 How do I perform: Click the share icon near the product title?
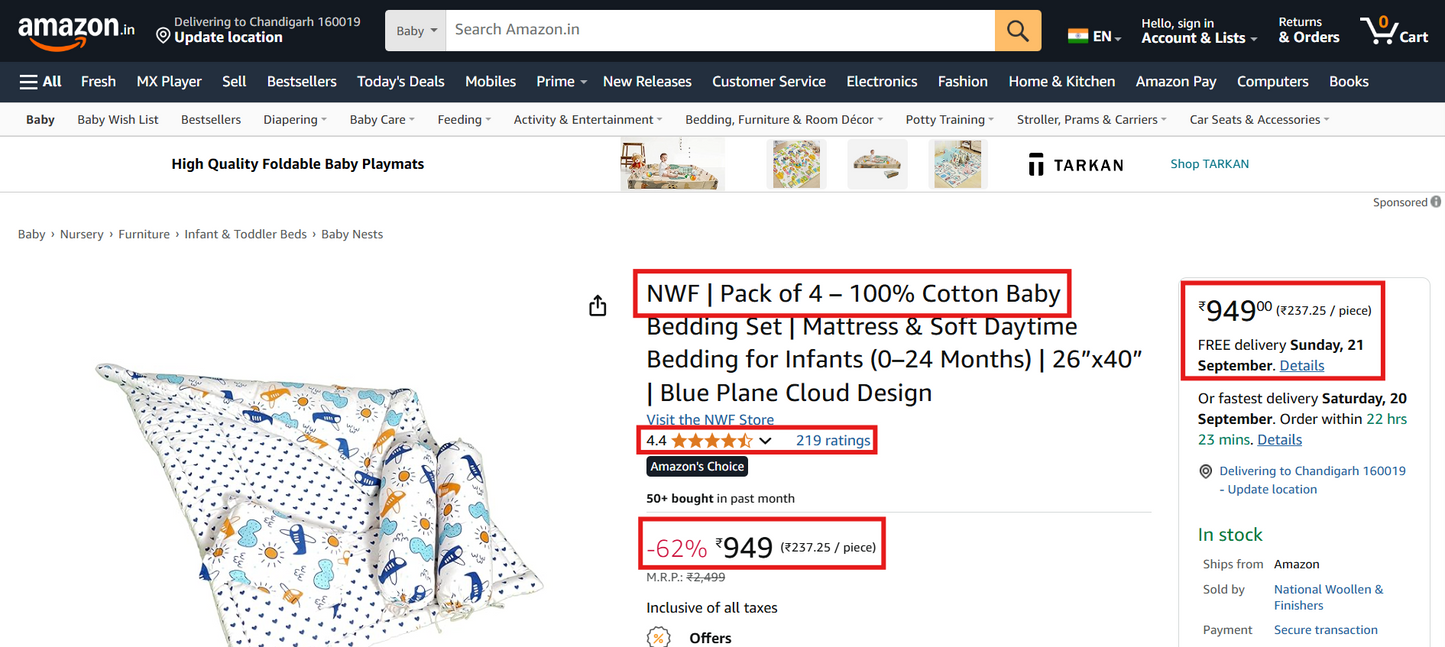[597, 305]
